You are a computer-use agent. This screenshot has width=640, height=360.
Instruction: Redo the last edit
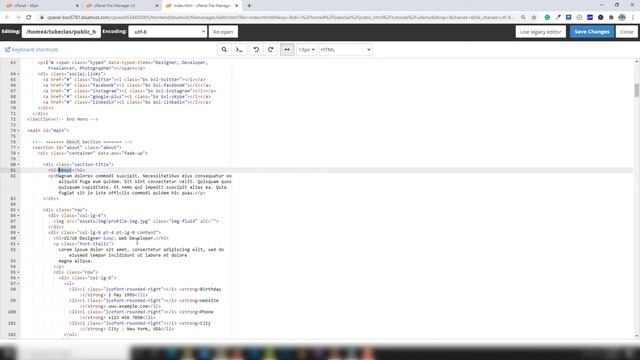[x=271, y=49]
